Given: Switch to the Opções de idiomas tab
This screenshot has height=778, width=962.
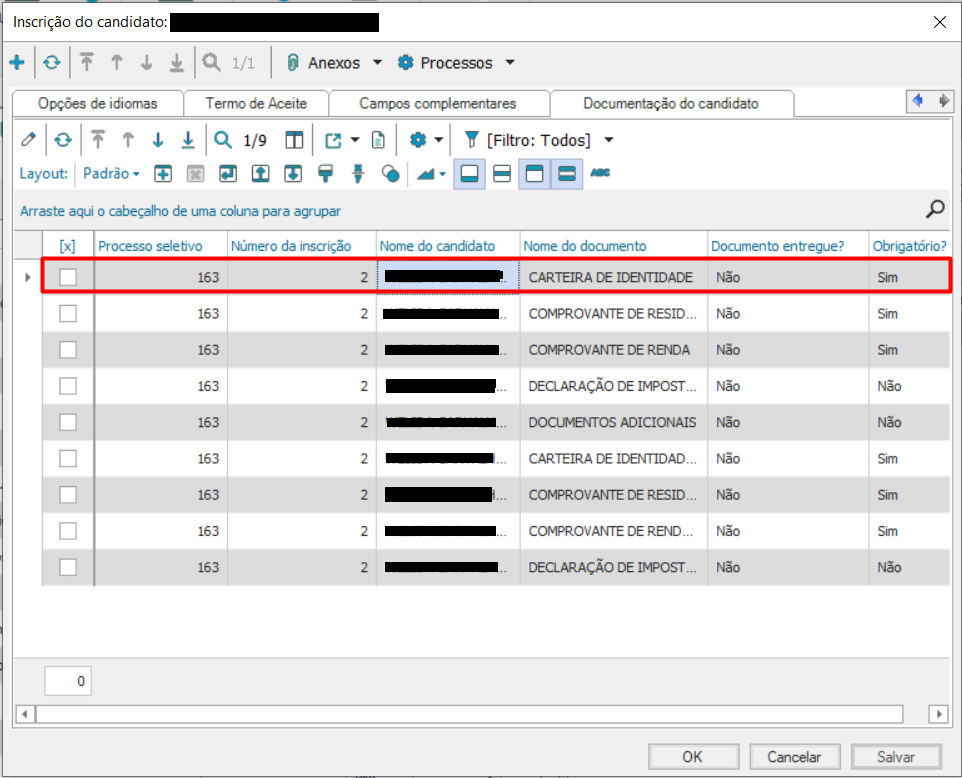Looking at the screenshot, I should 98,103.
